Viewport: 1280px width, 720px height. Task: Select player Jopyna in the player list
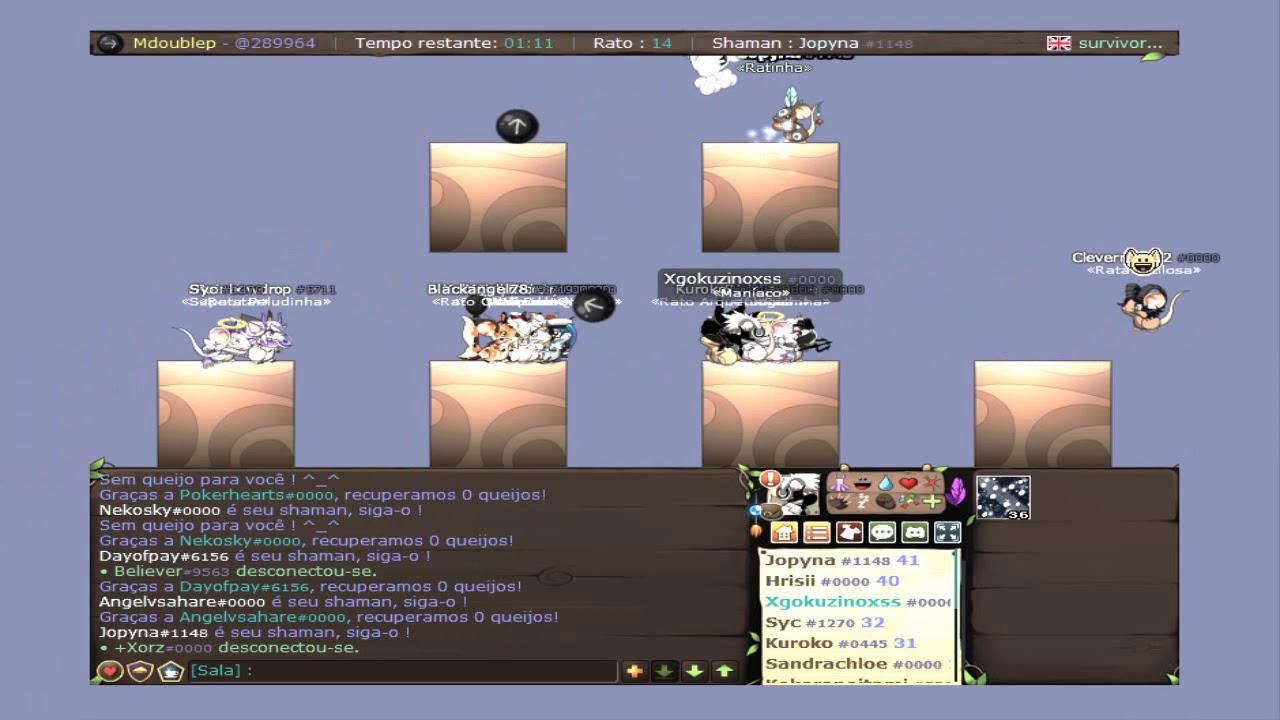pyautogui.click(x=798, y=561)
